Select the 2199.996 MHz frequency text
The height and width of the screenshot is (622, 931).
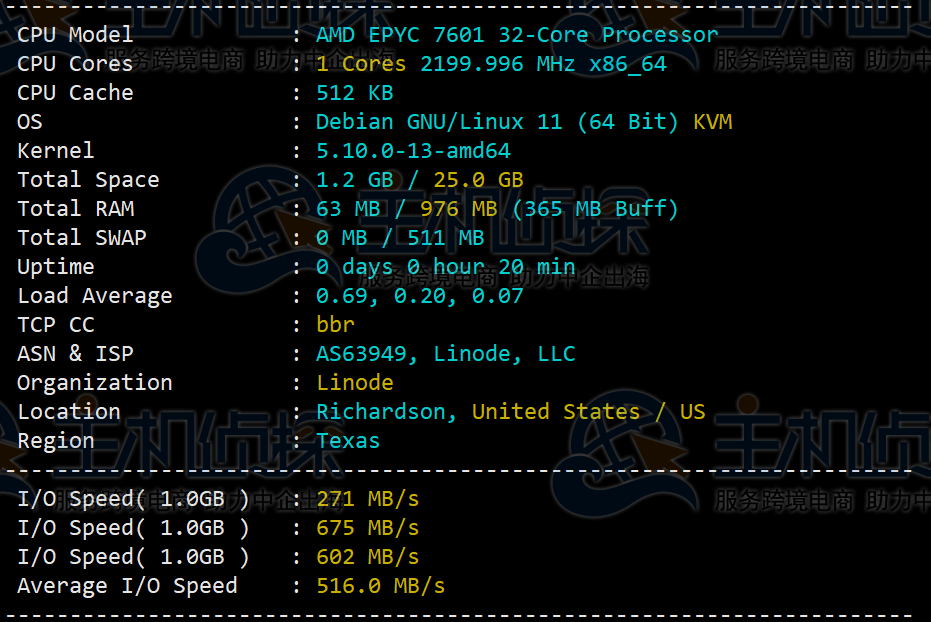coord(498,64)
